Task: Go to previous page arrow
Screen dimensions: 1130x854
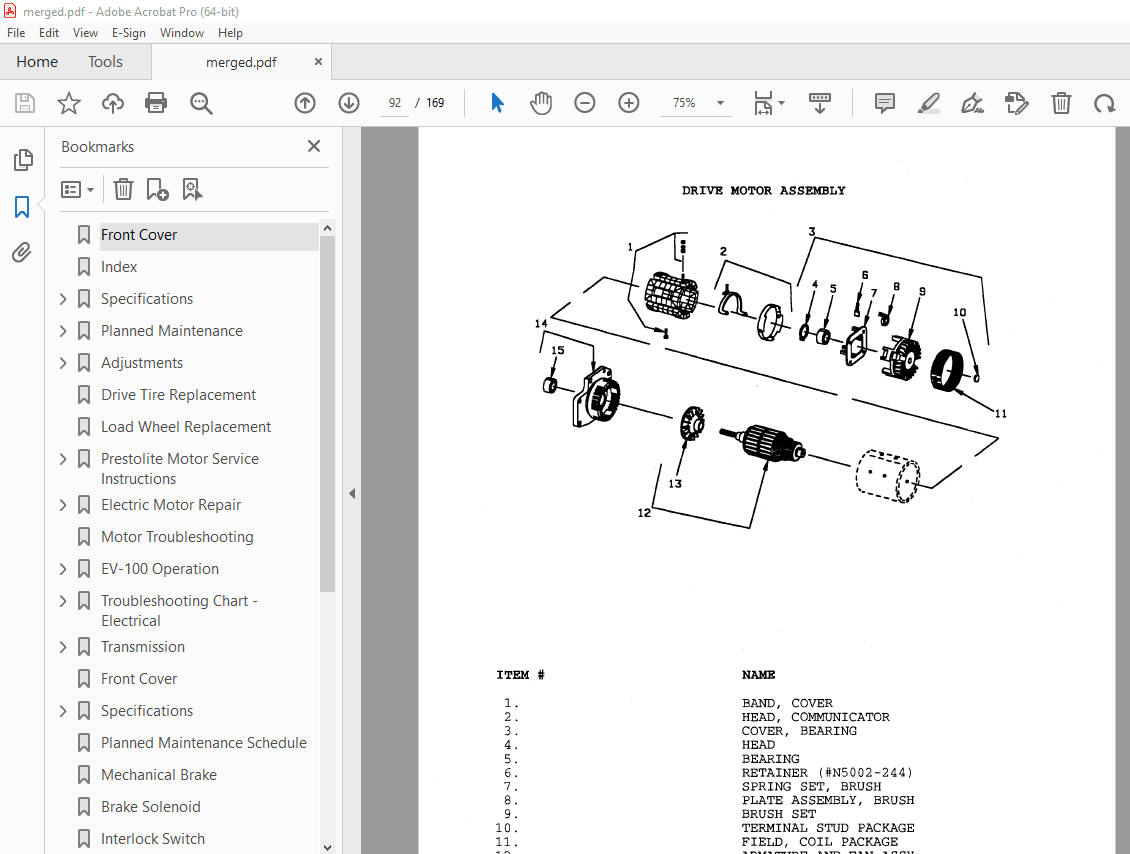Action: tap(305, 103)
